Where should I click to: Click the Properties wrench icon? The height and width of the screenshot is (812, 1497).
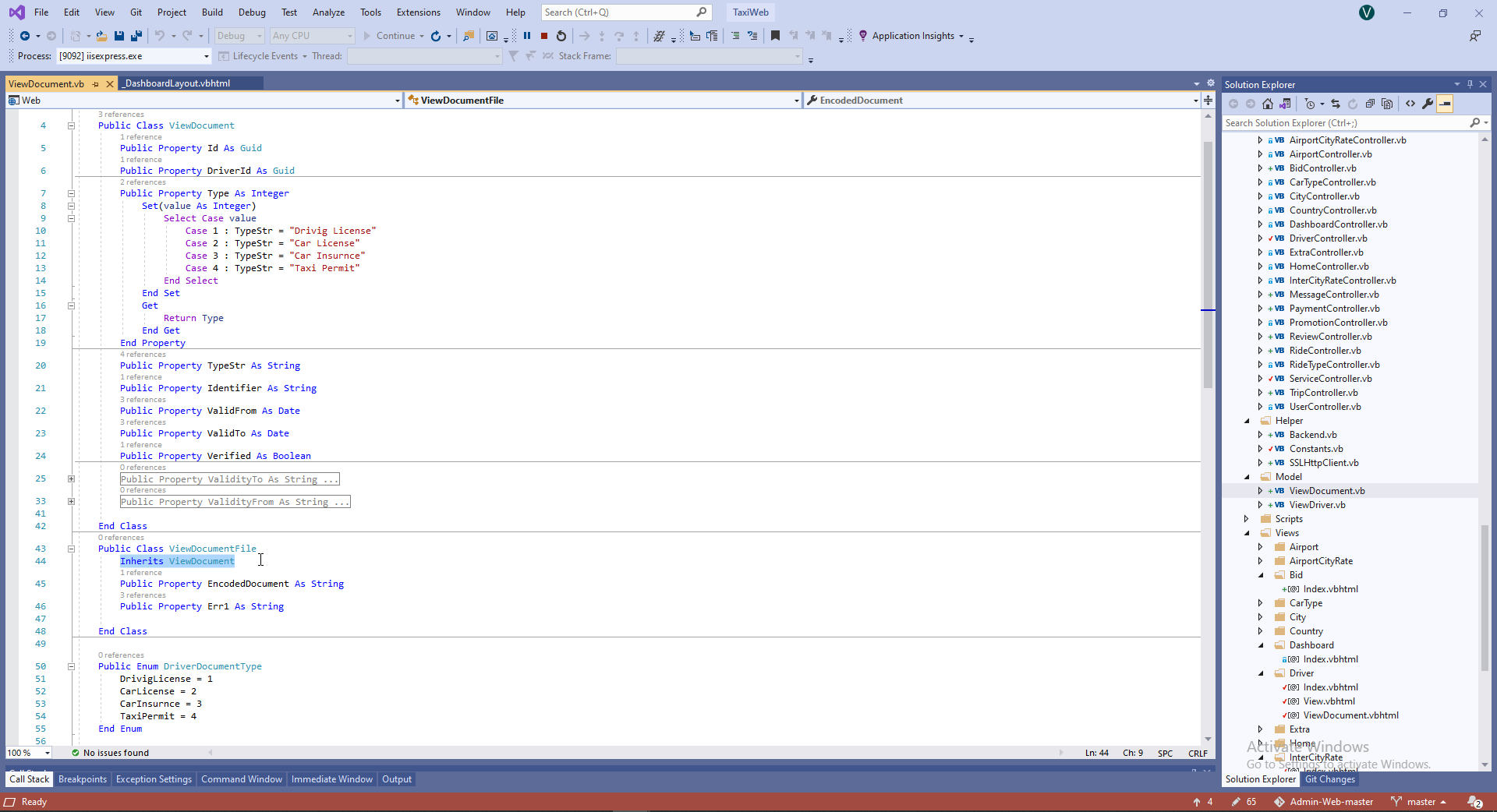click(1428, 104)
